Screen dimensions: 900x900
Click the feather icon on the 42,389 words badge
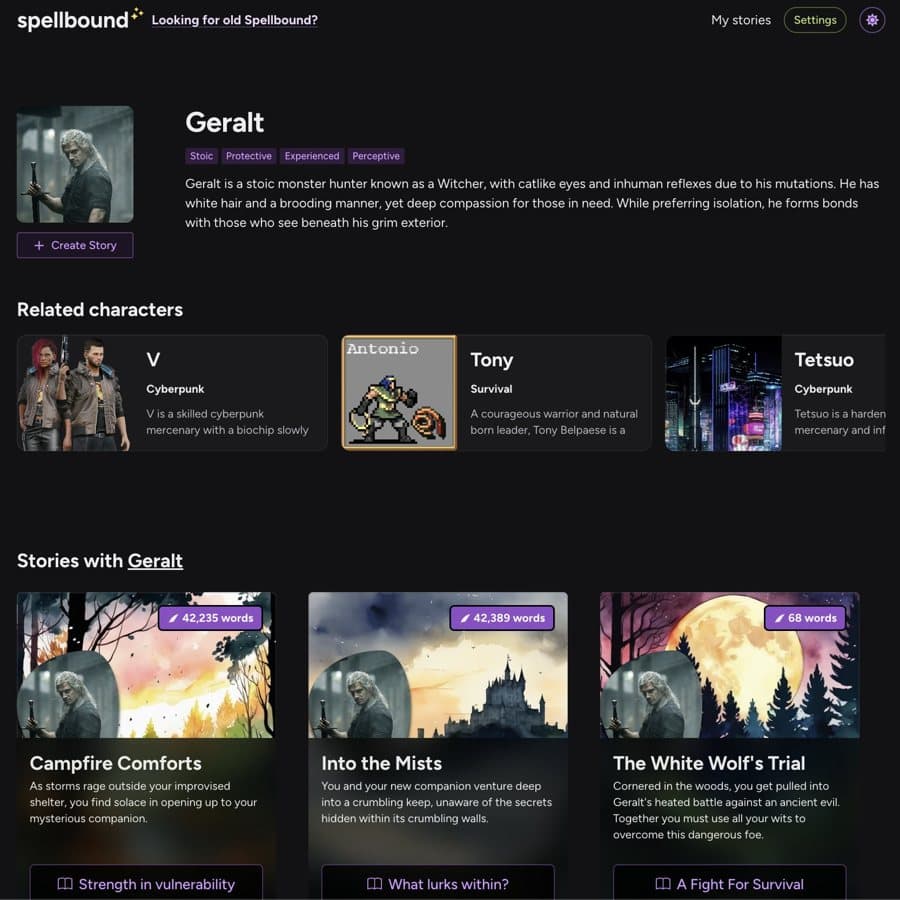click(x=465, y=618)
